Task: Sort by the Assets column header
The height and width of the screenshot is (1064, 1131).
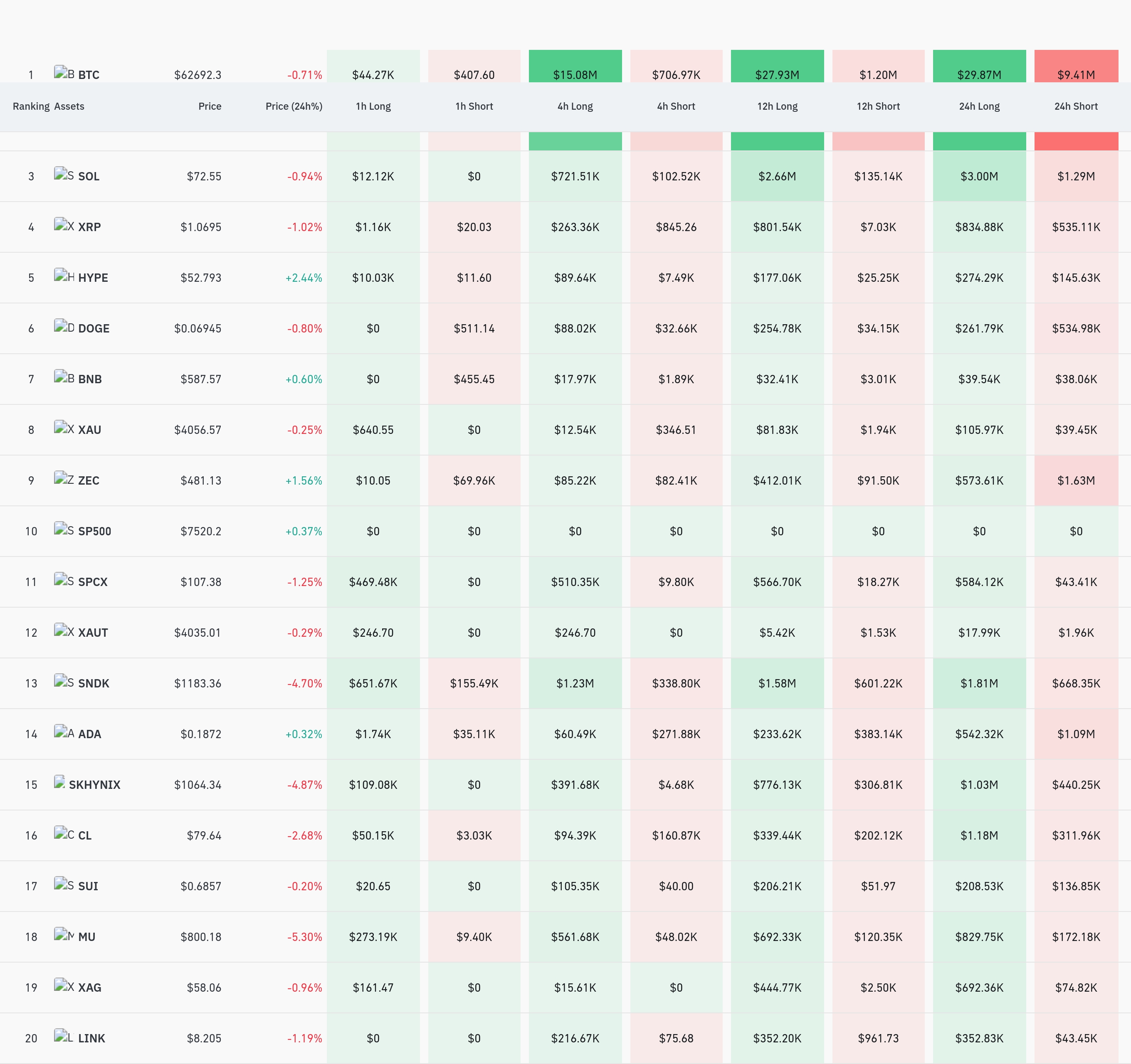Action: pyautogui.click(x=69, y=106)
